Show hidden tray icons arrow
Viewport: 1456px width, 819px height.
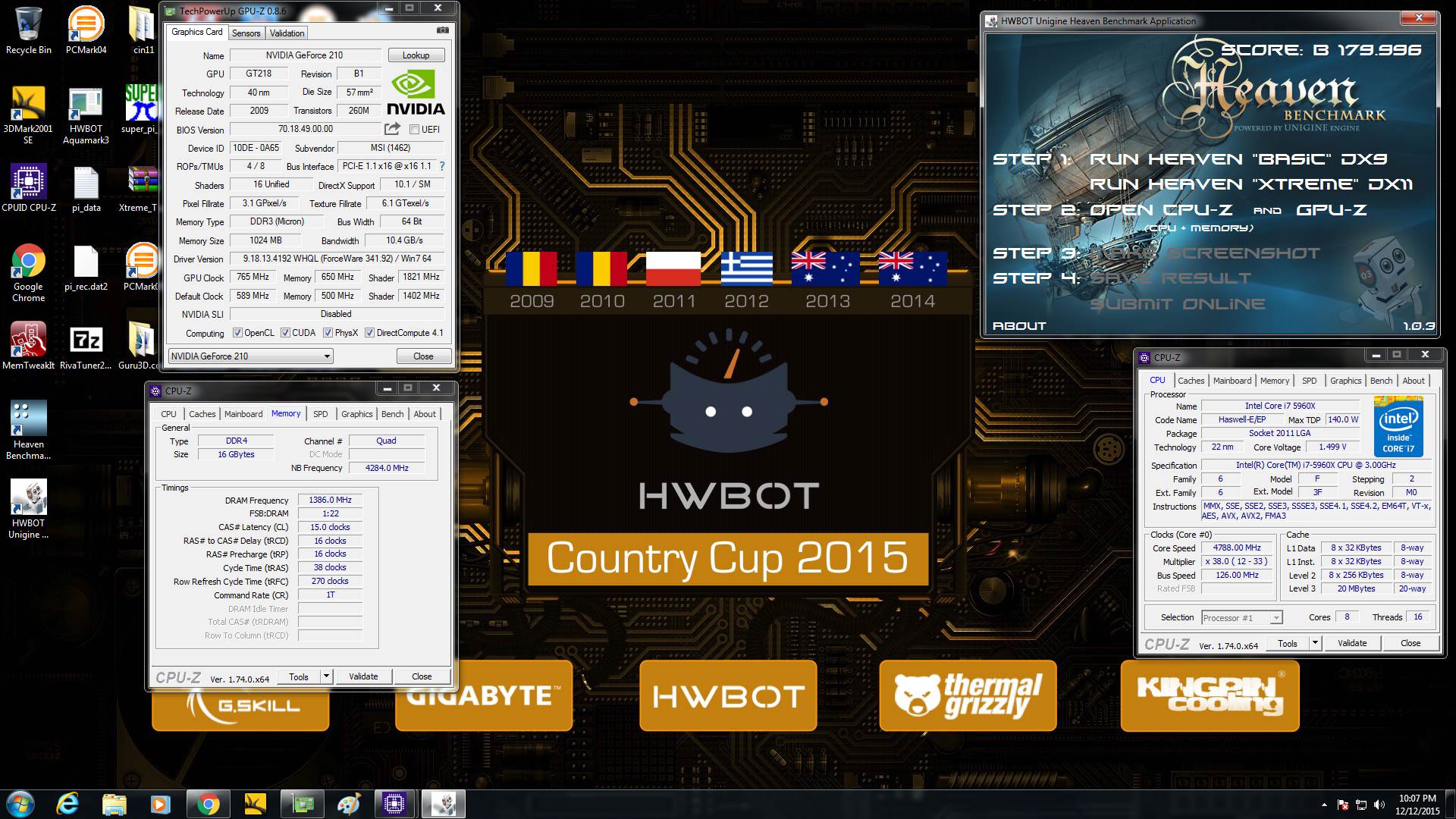[x=1324, y=805]
